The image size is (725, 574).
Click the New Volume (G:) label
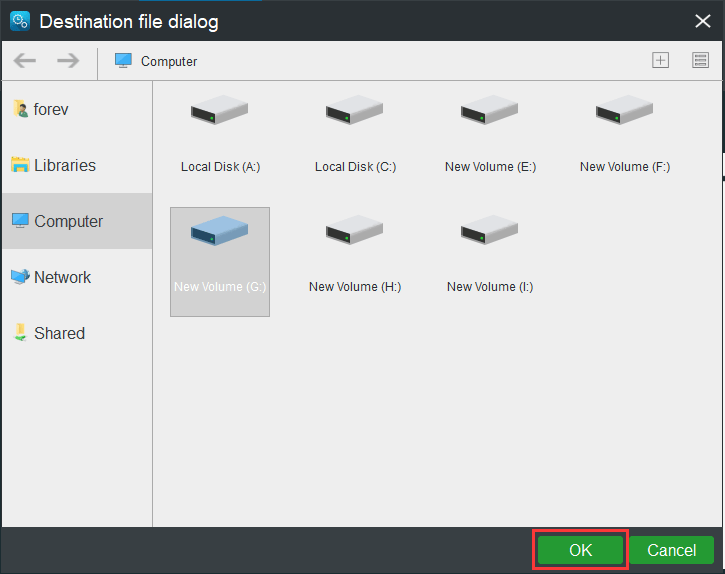coord(220,287)
